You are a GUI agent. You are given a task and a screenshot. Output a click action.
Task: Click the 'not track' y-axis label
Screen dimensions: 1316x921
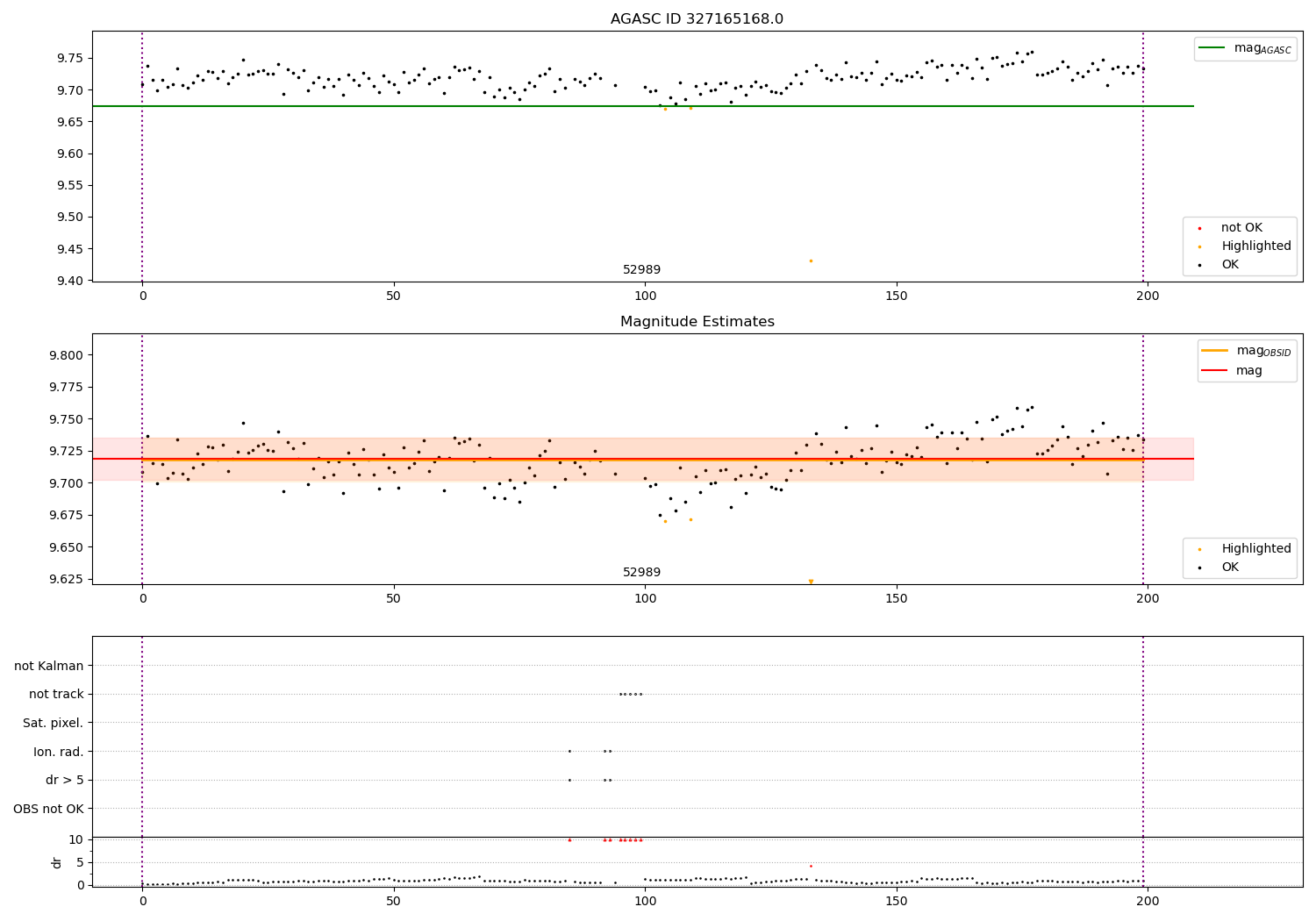[x=56, y=694]
